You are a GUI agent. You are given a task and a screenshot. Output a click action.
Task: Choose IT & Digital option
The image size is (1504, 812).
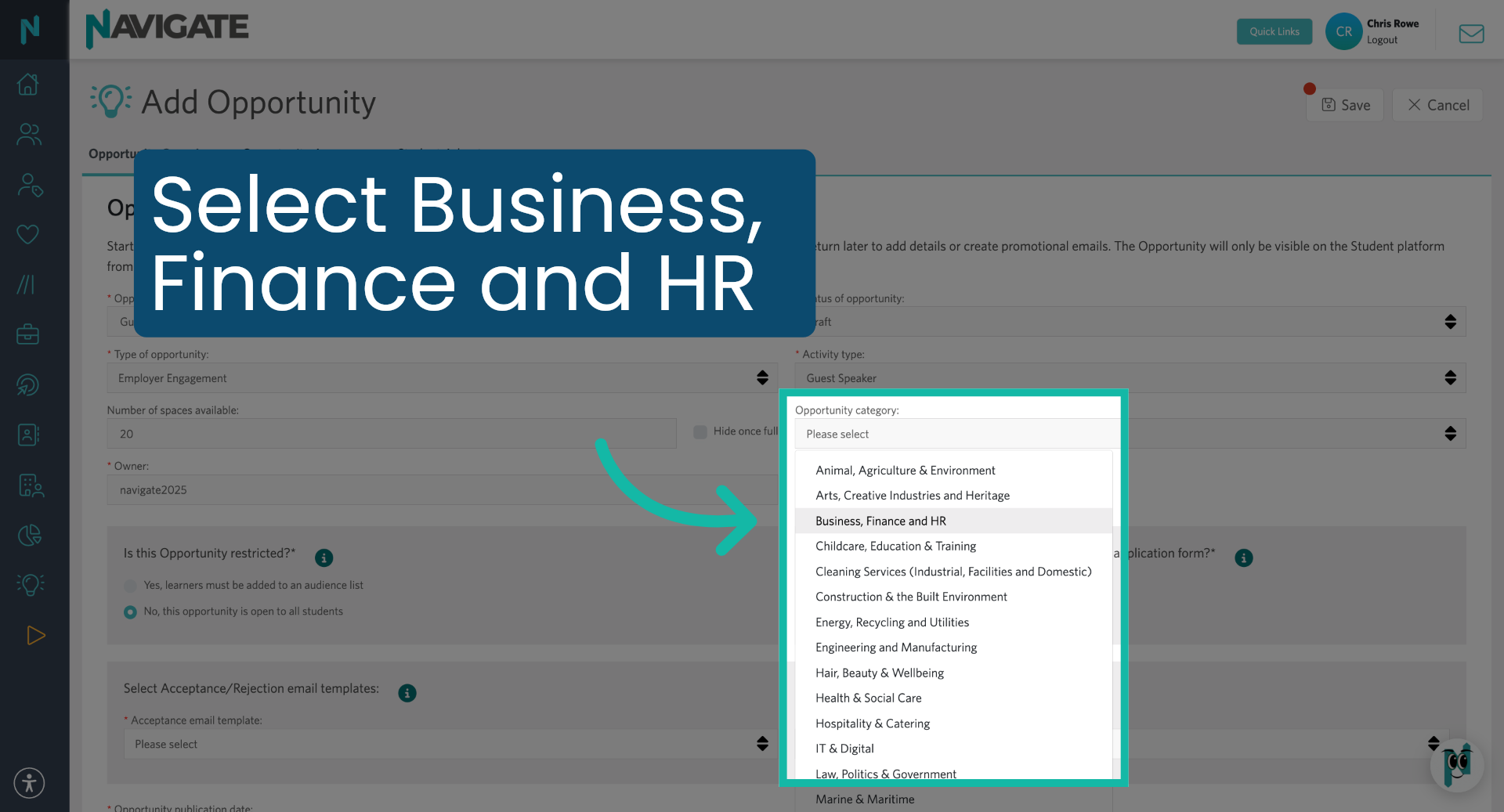click(953, 749)
